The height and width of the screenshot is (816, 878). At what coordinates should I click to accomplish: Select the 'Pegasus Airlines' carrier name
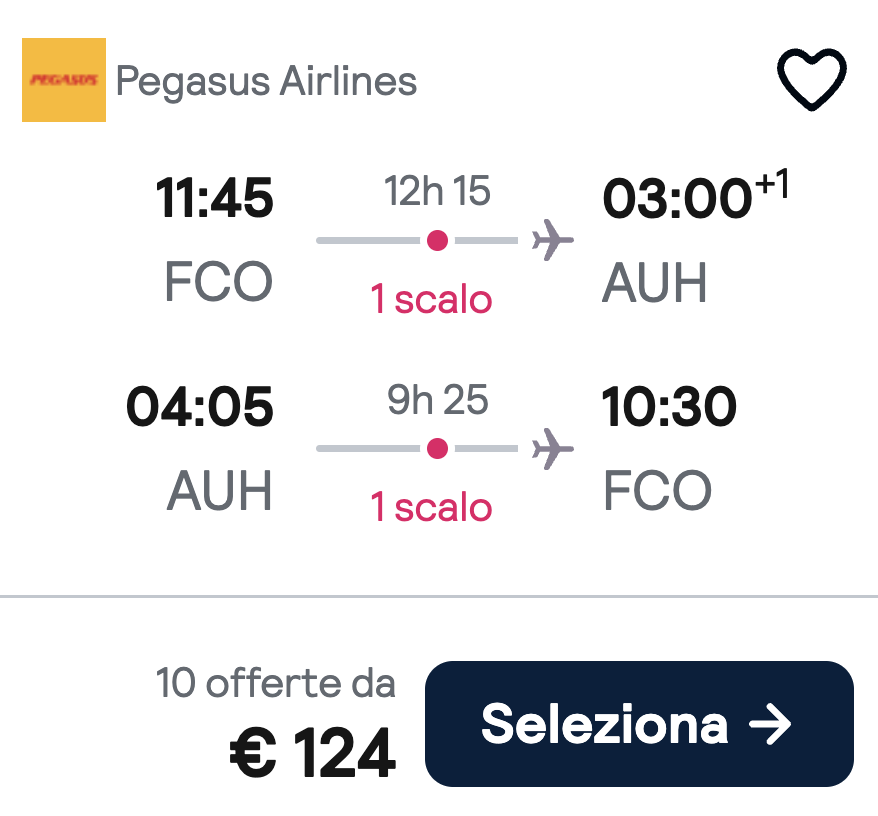(x=267, y=82)
